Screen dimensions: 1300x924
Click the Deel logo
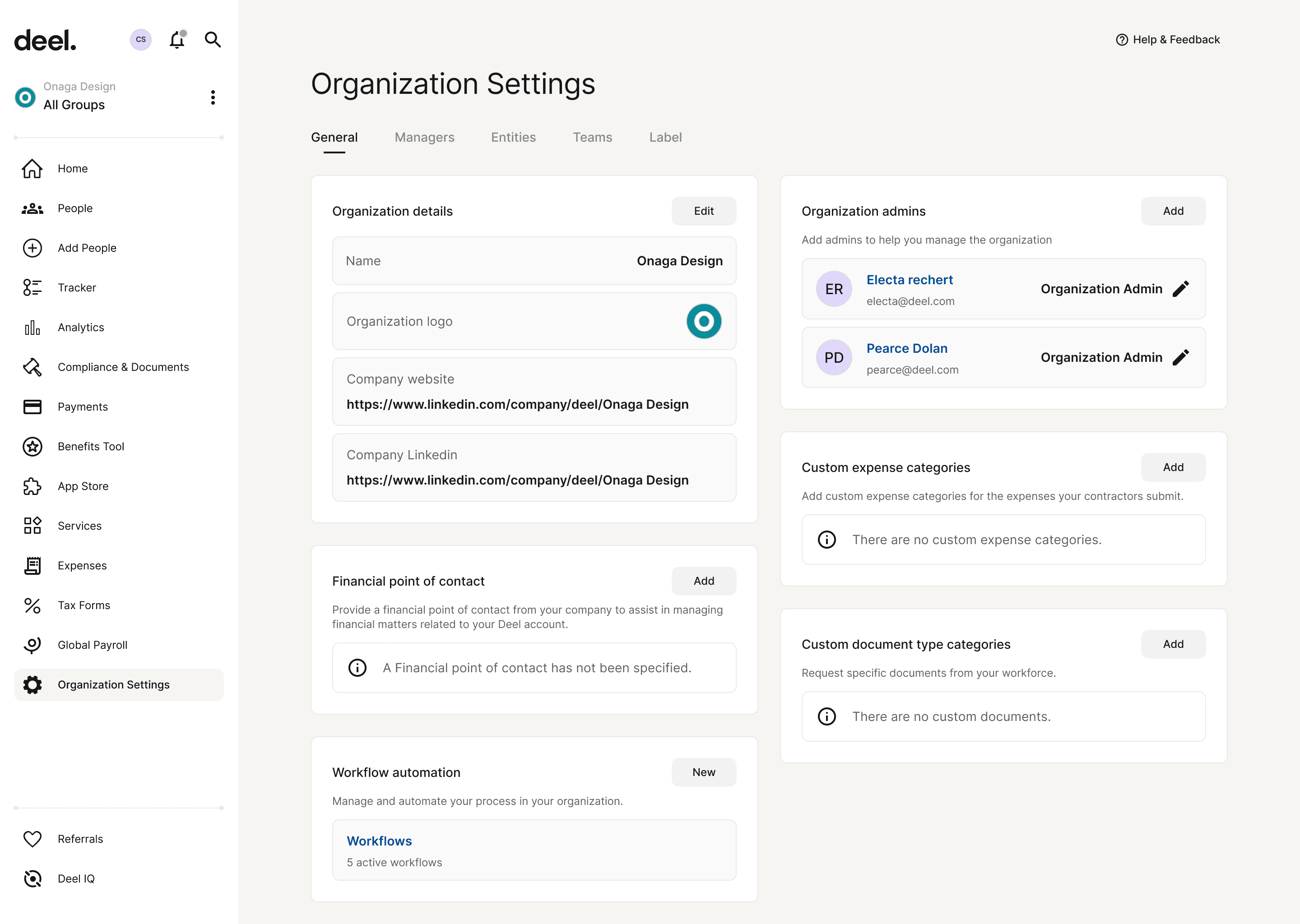[x=45, y=40]
